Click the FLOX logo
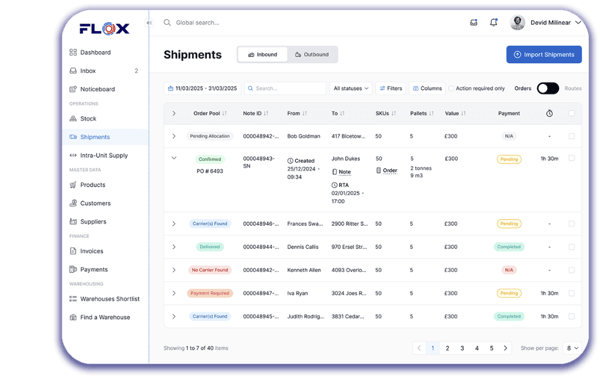600x378 pixels. pos(104,29)
